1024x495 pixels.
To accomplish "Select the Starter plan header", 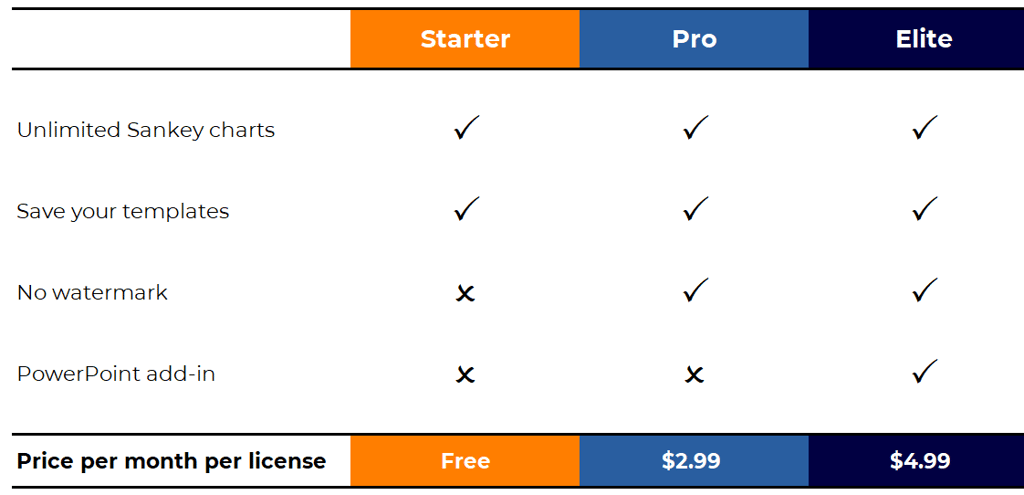I will coord(465,39).
